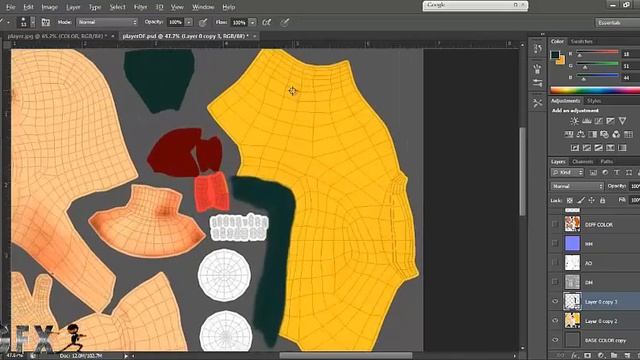Add a Color Balance adjustment
Image resolution: width=640 pixels, height=360 pixels.
(580, 134)
